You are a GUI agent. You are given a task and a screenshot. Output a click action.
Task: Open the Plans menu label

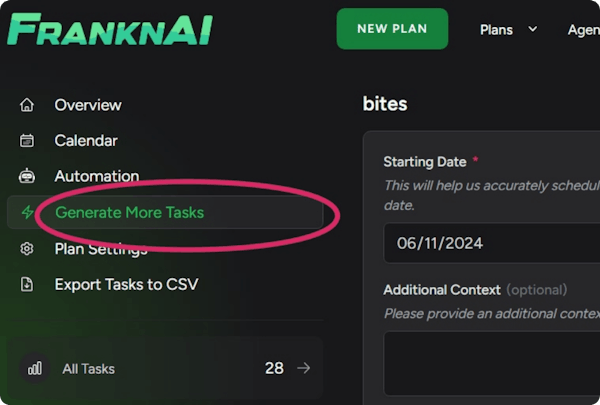[x=497, y=29]
